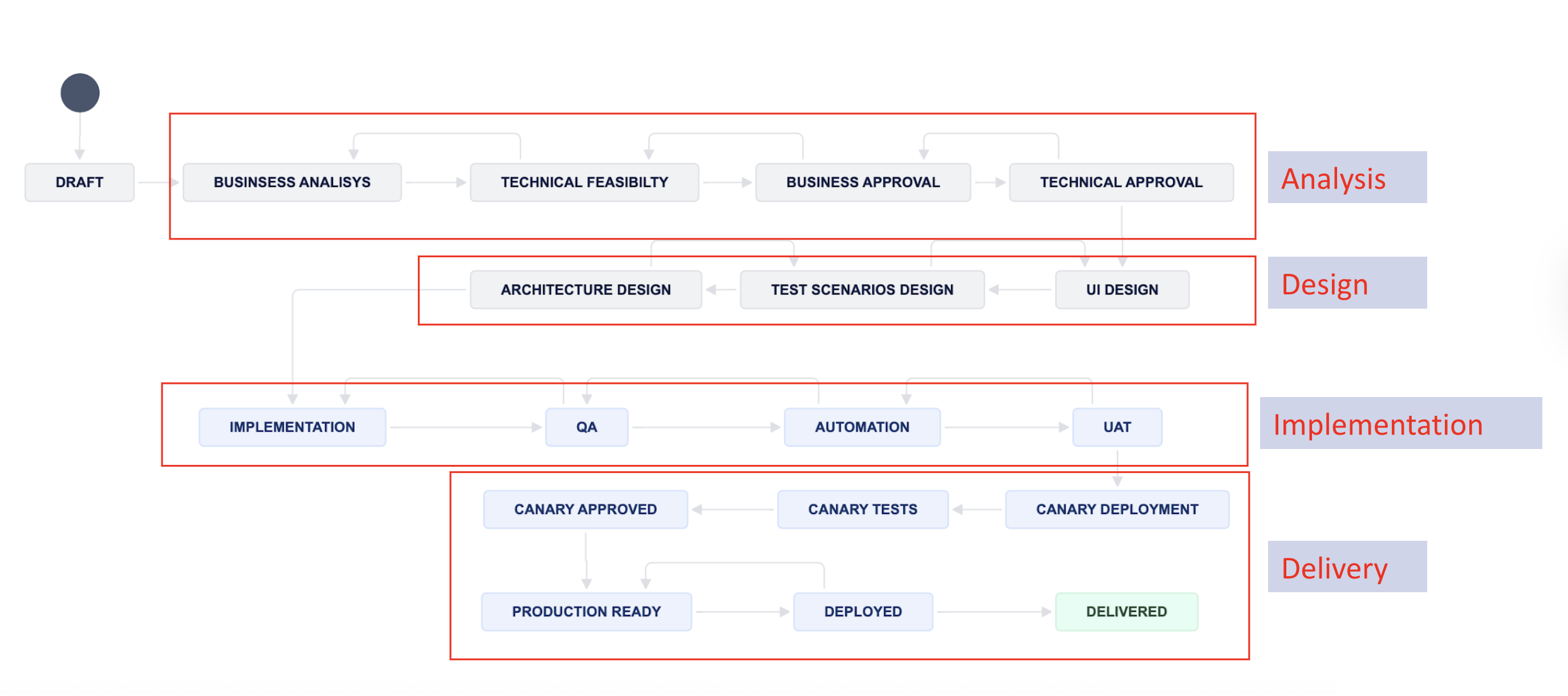The height and width of the screenshot is (696, 1568).
Task: Select the CANARY DEPLOYMENT status
Action: coord(1116,509)
